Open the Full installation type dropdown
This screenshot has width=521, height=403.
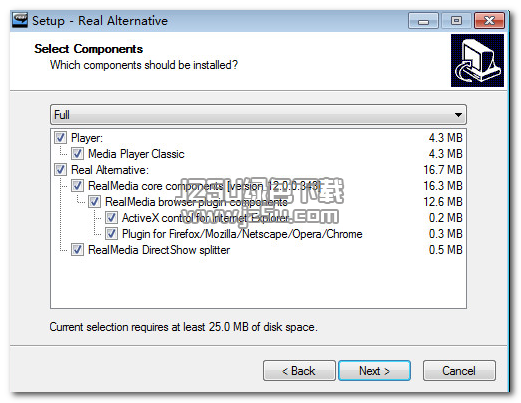pos(258,115)
